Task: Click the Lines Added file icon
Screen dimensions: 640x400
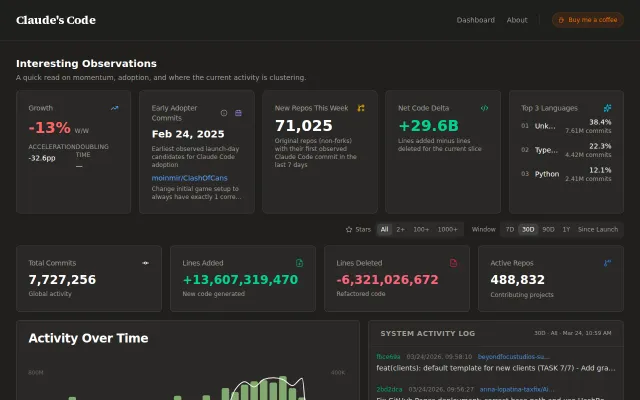Action: click(x=299, y=263)
